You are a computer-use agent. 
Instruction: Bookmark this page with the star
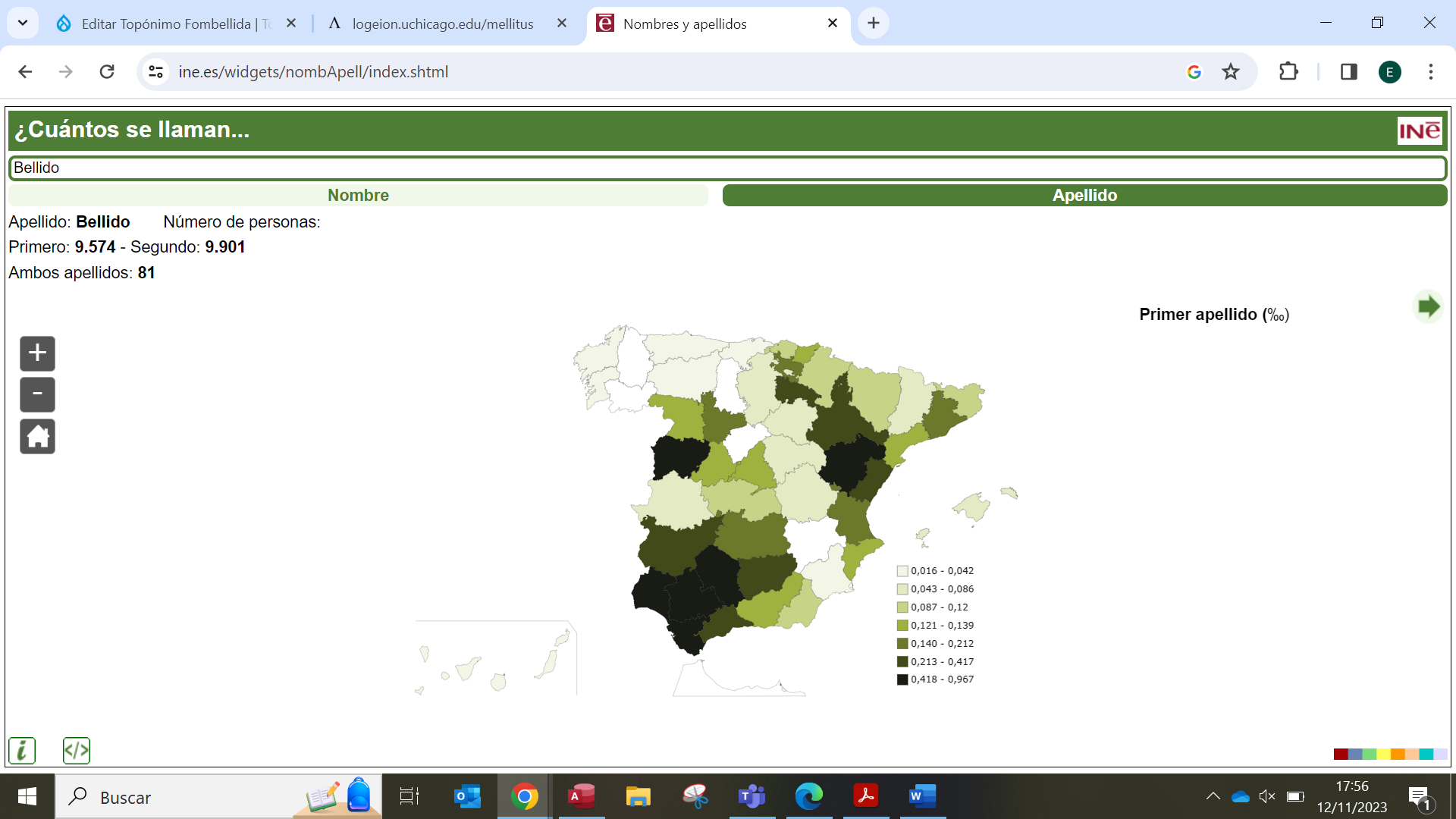tap(1230, 72)
